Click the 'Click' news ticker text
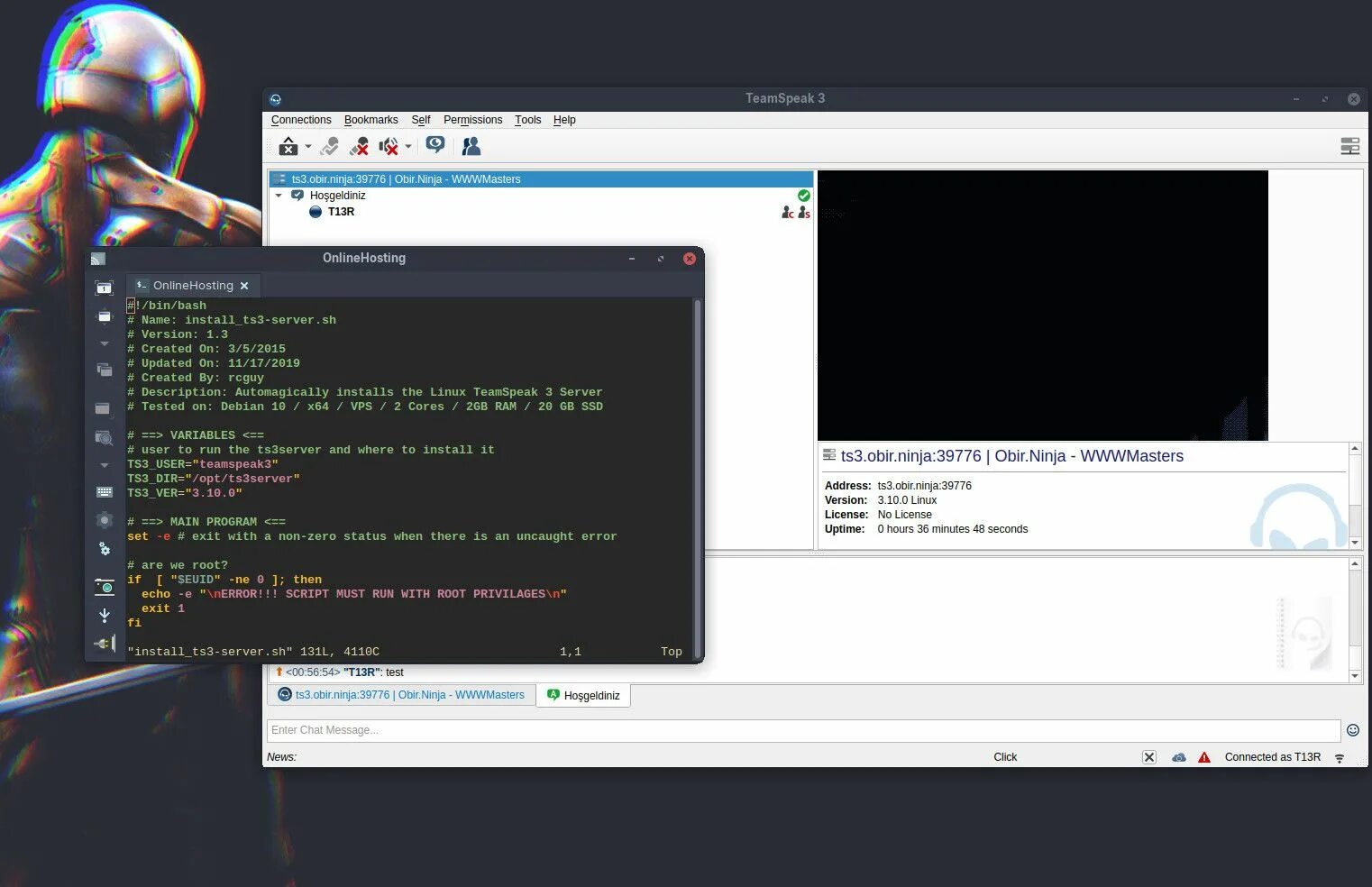This screenshot has height=887, width=1372. [x=1005, y=757]
